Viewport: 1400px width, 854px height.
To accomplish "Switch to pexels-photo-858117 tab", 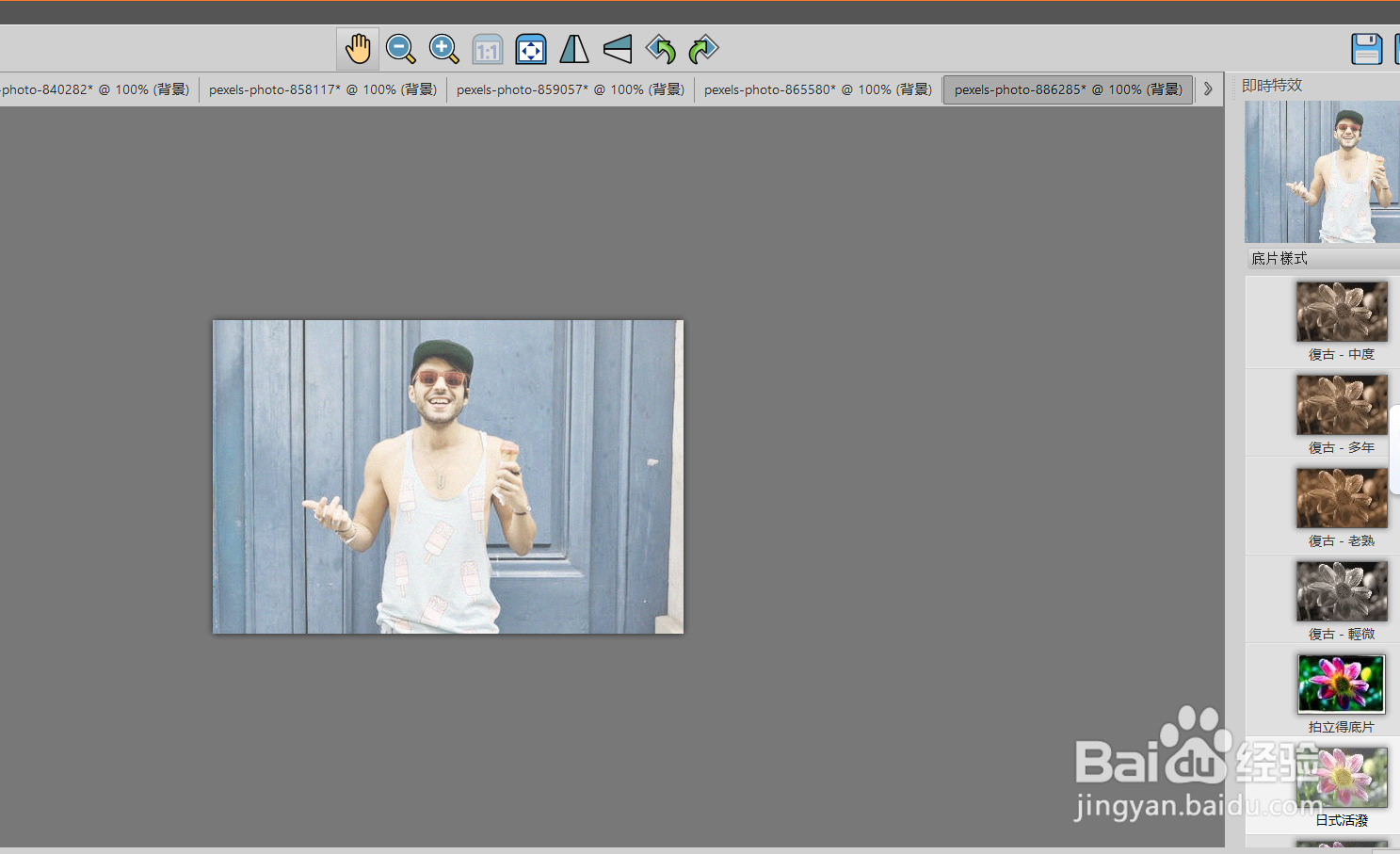I will coord(323,89).
